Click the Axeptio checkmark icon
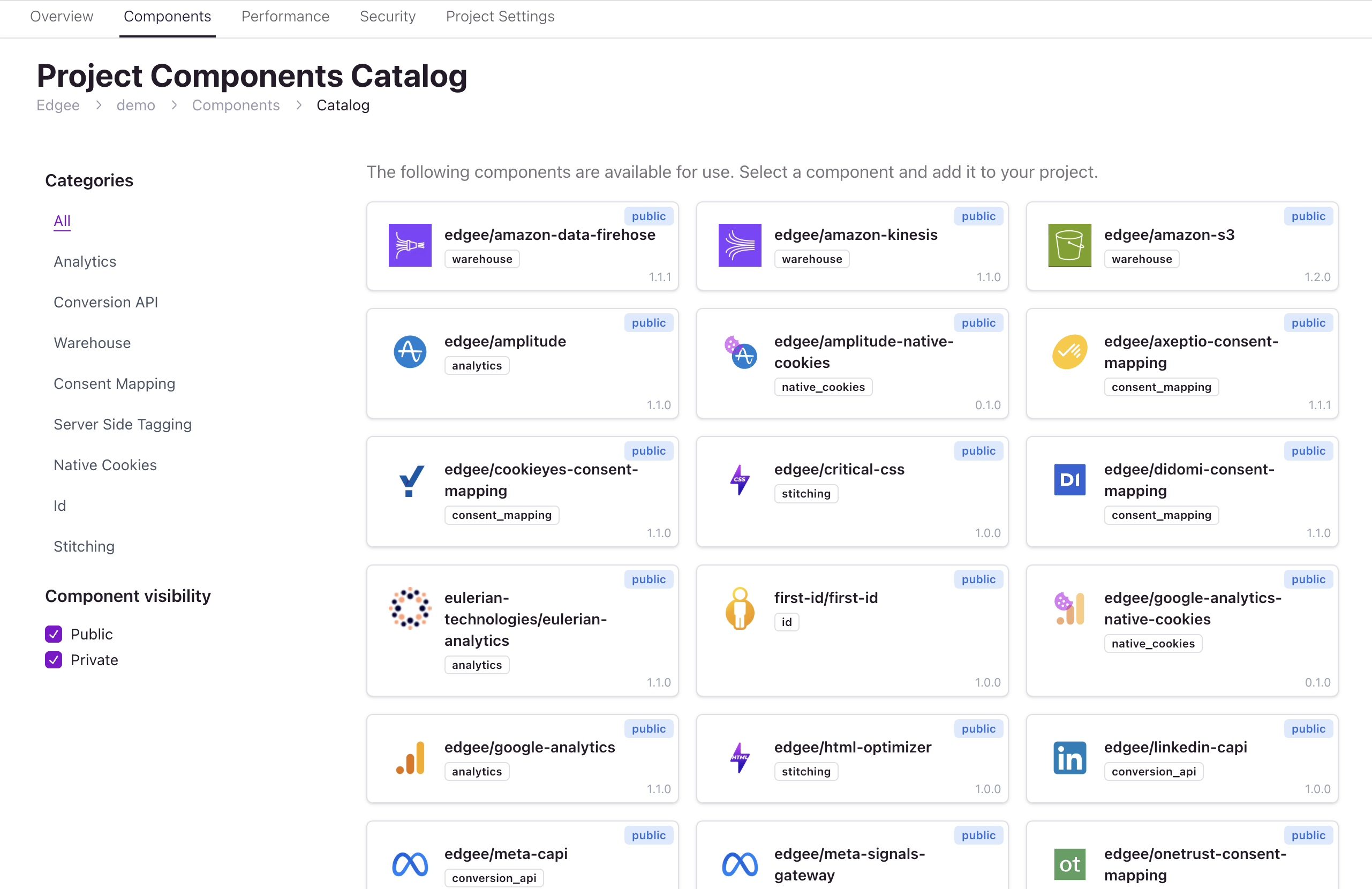Screen dimensions: 1372x889 [1069, 351]
